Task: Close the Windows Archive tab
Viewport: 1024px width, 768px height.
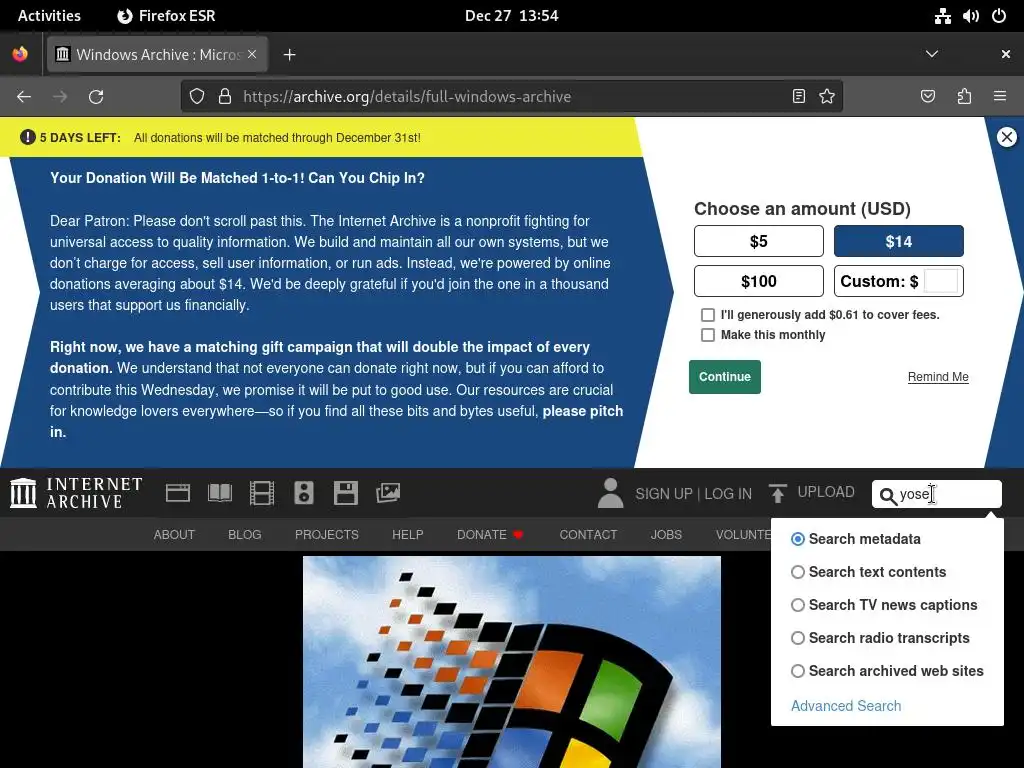Action: coord(252,54)
